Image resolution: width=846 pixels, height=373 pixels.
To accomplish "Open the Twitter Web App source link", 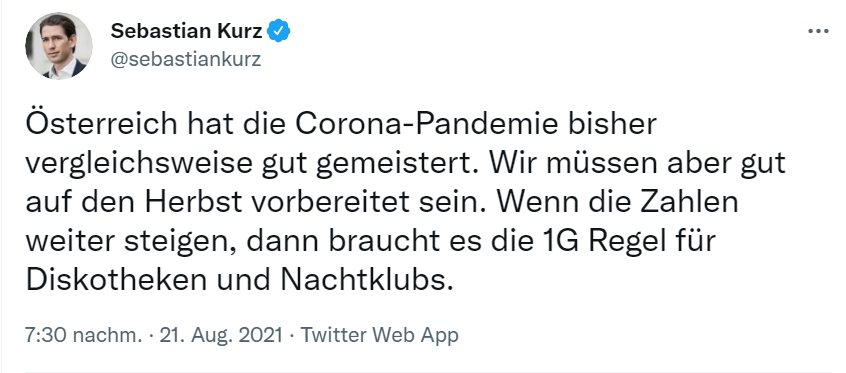I will coord(379,335).
